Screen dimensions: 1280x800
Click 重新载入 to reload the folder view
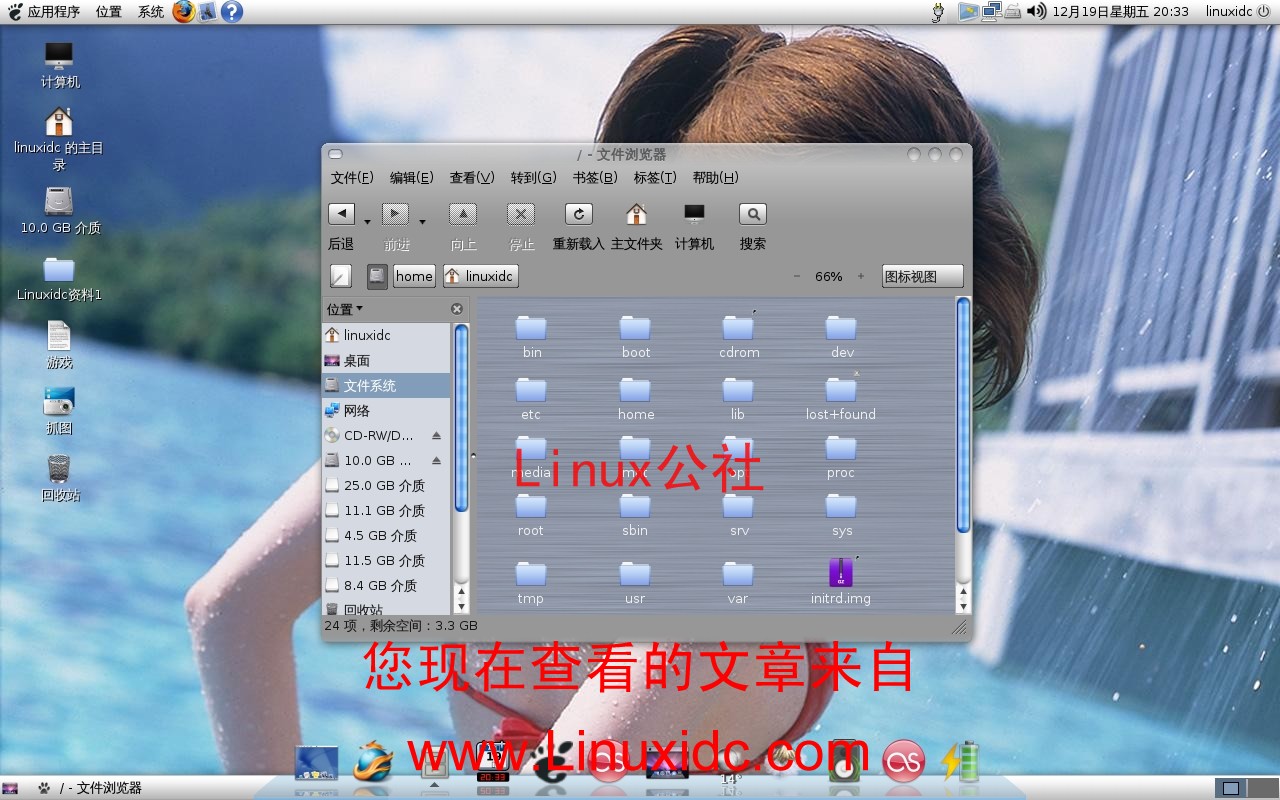tap(578, 213)
